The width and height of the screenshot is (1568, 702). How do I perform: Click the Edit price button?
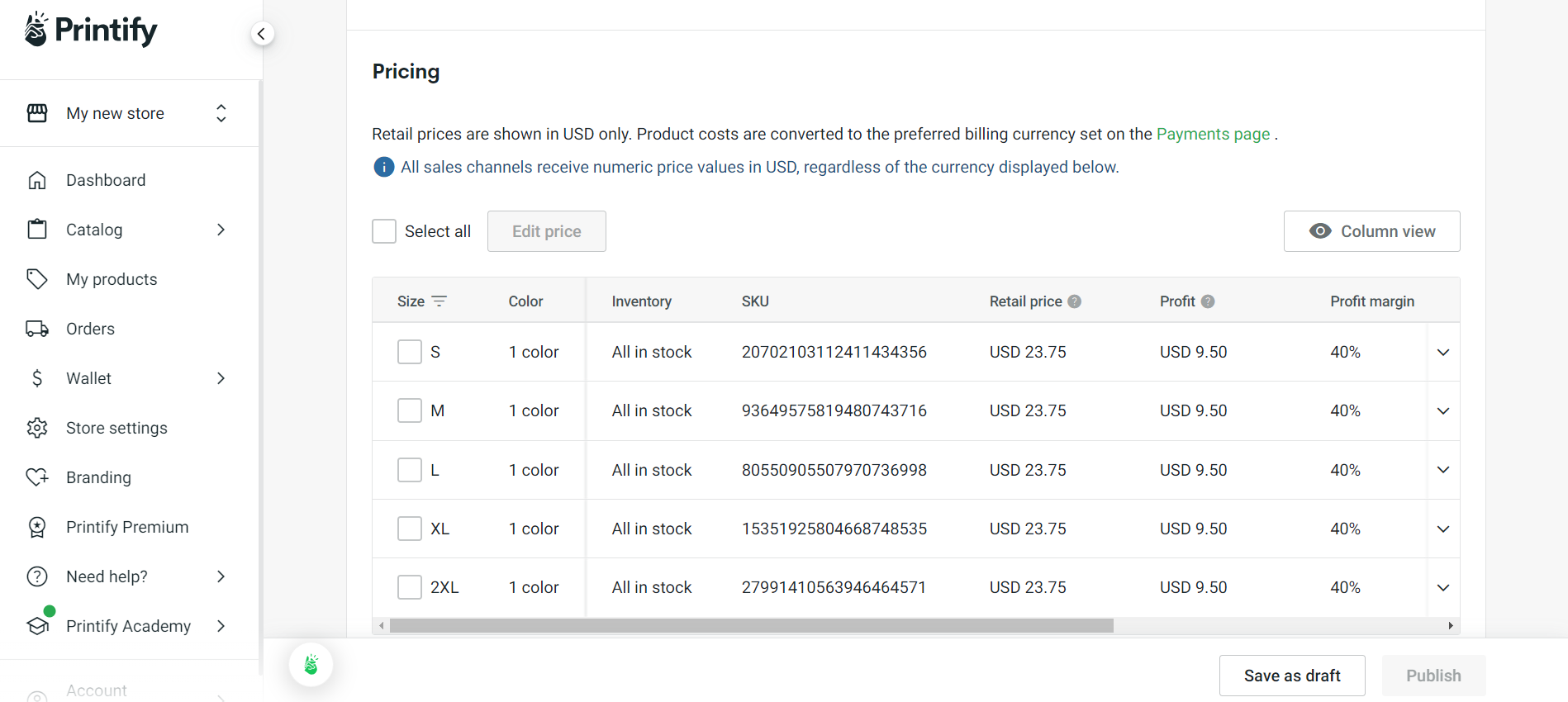click(547, 231)
